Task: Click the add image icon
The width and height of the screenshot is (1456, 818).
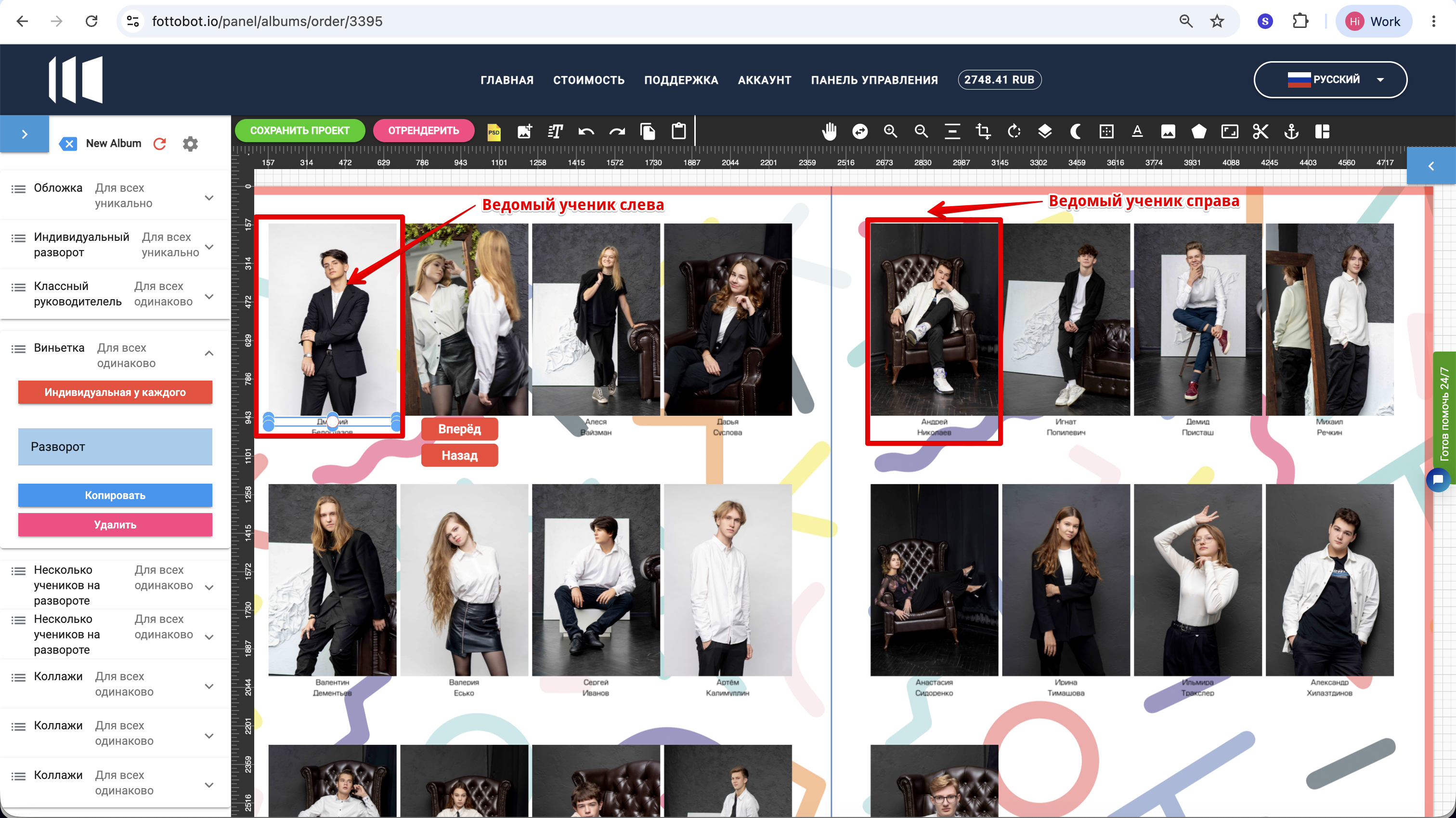Action: 524,132
